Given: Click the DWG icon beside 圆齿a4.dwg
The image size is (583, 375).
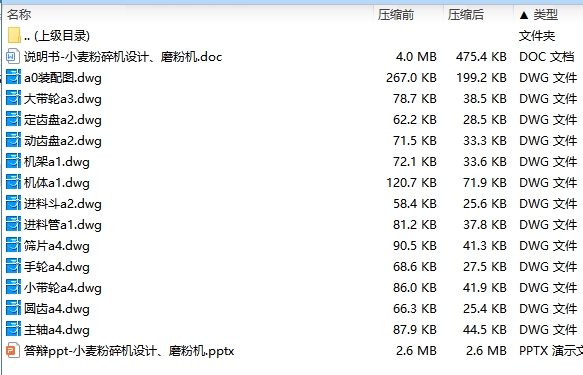Looking at the screenshot, I should (x=13, y=308).
